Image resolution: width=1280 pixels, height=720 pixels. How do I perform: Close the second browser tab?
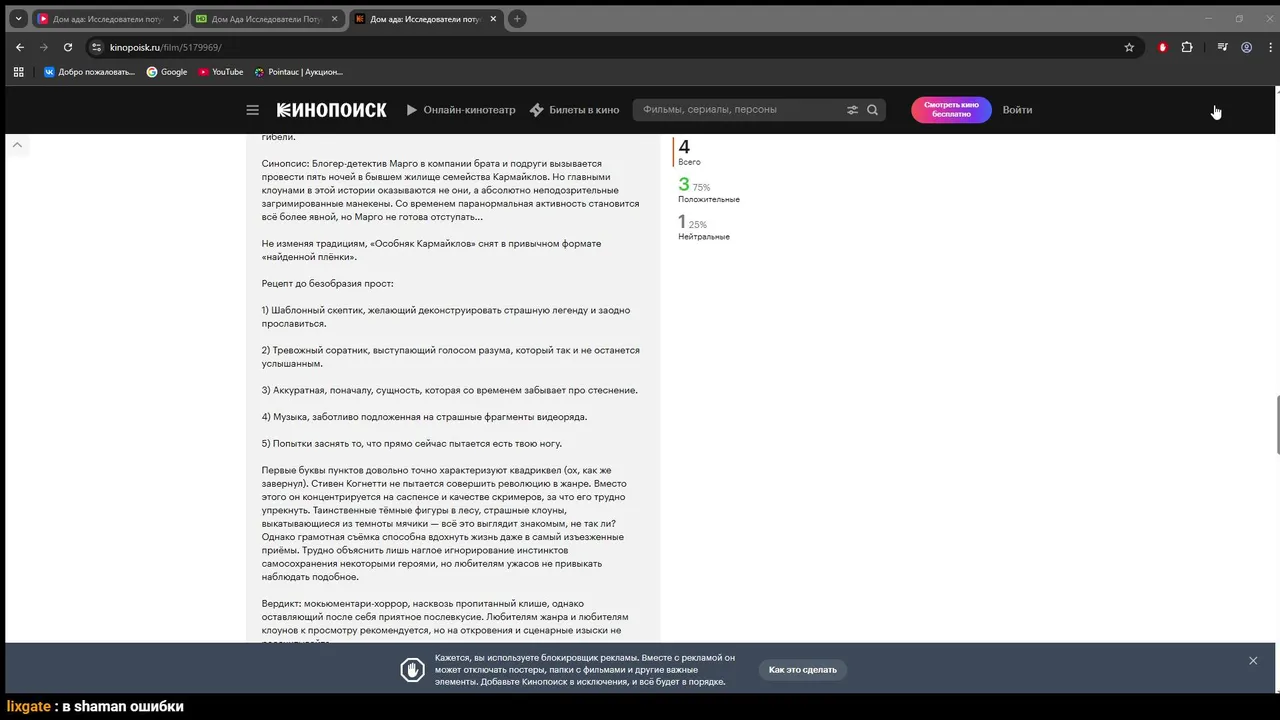(x=334, y=19)
